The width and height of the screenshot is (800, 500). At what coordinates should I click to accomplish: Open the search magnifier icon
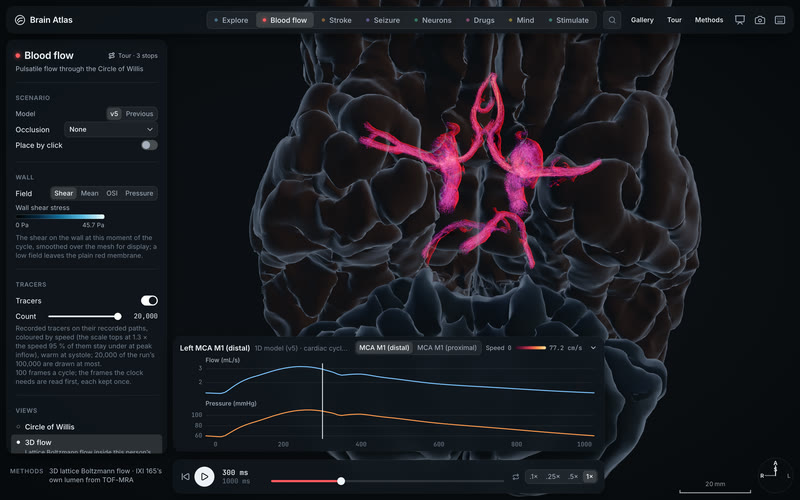pyautogui.click(x=612, y=20)
